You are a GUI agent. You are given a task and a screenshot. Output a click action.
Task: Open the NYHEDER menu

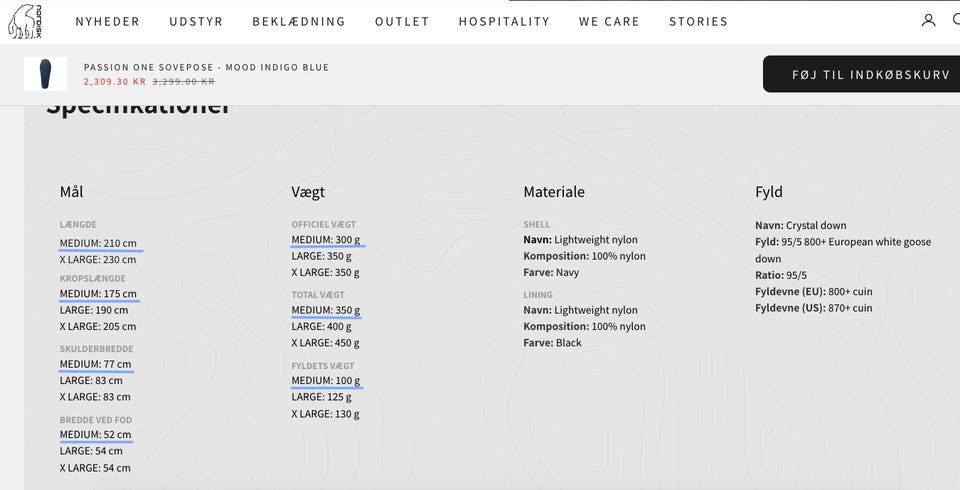(x=108, y=21)
